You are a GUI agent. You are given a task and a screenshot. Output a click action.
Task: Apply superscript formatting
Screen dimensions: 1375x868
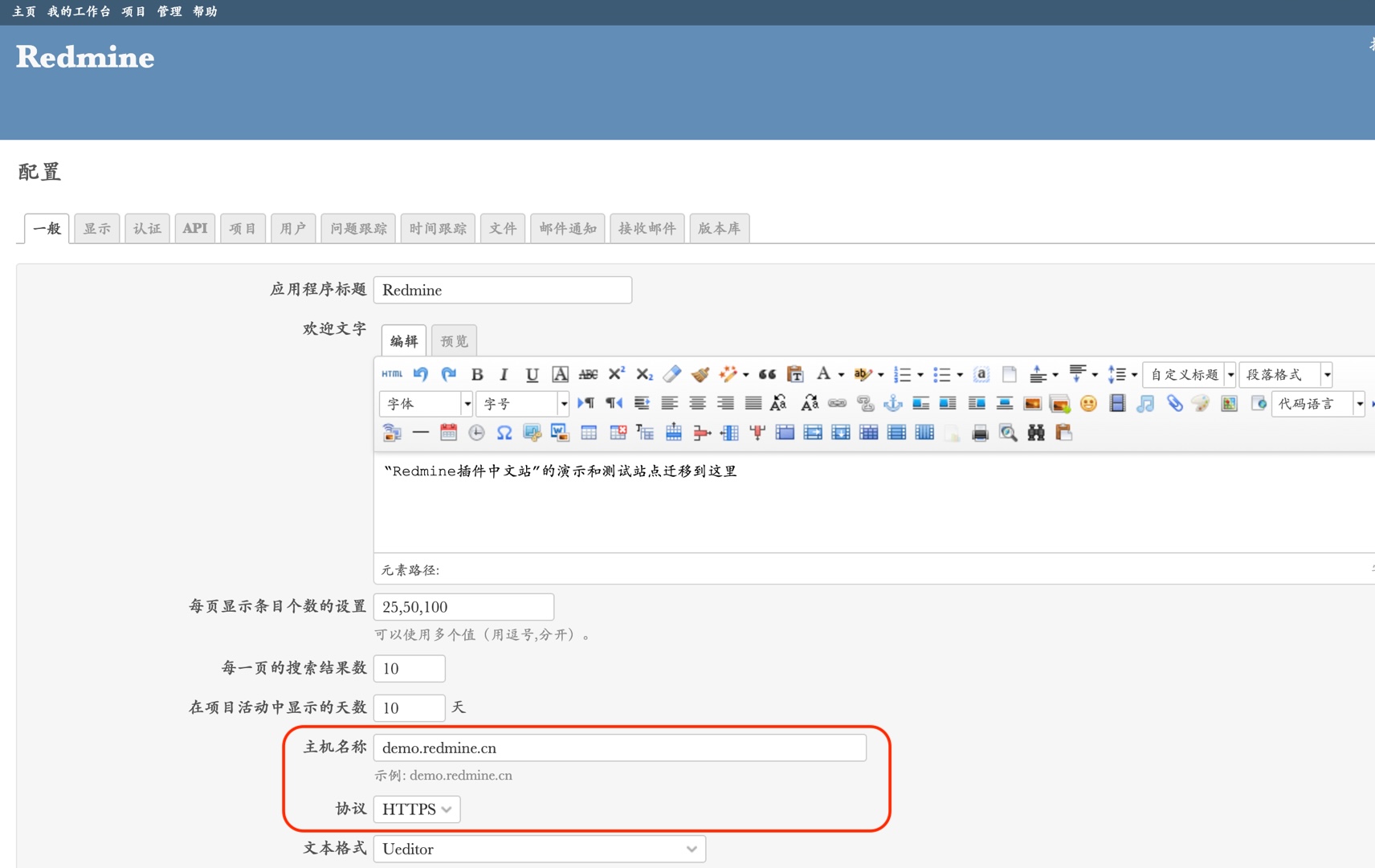tap(616, 374)
